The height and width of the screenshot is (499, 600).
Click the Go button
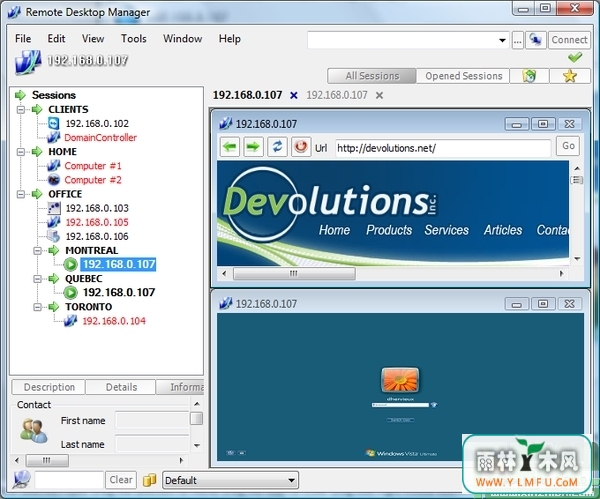click(x=568, y=146)
